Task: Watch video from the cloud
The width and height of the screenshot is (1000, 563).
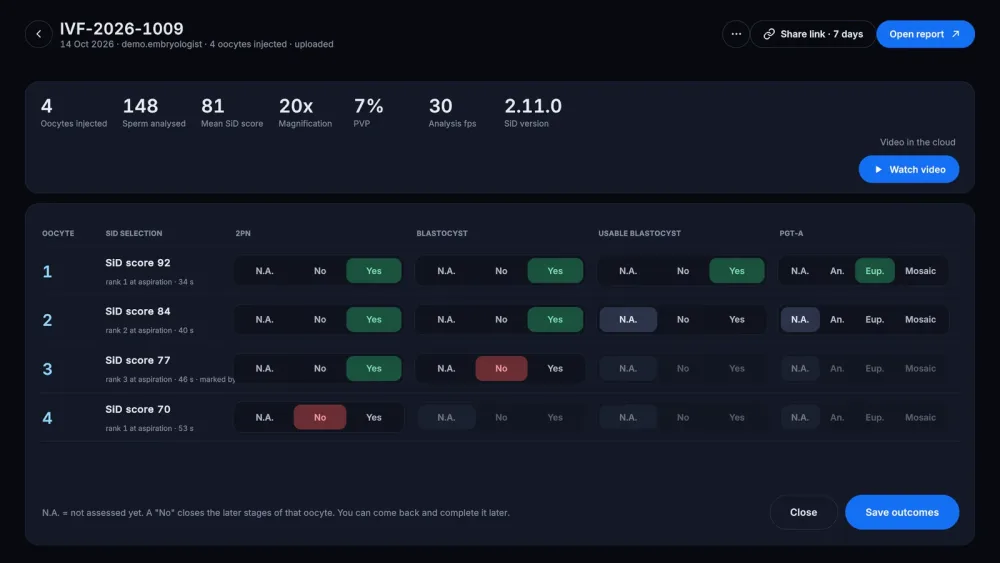Action: 908,169
